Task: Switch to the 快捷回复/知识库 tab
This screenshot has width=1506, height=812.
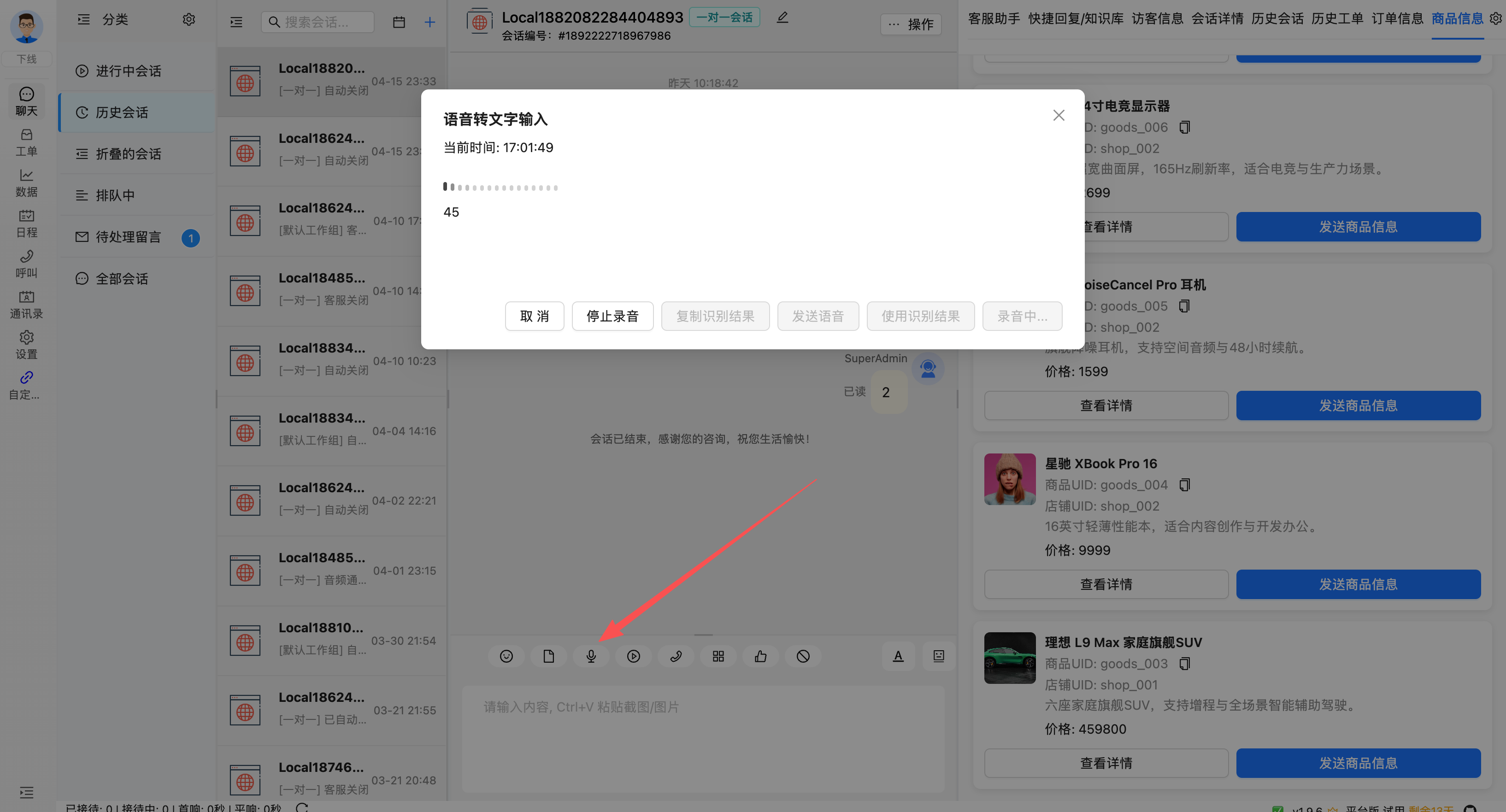Action: pos(1076,19)
